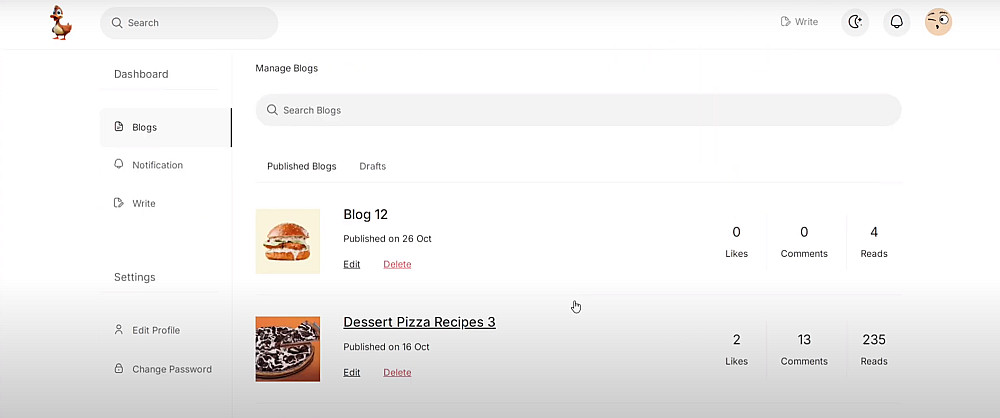
Task: Click the magnifier icon in the top search
Action: pyautogui.click(x=117, y=23)
